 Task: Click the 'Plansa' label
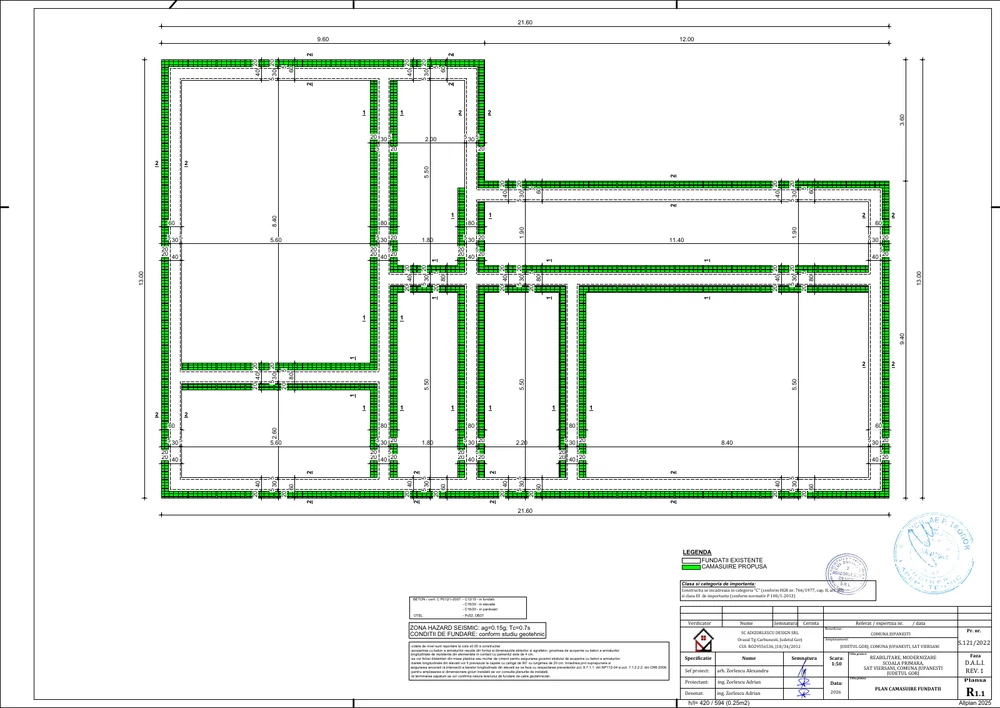click(x=975, y=681)
